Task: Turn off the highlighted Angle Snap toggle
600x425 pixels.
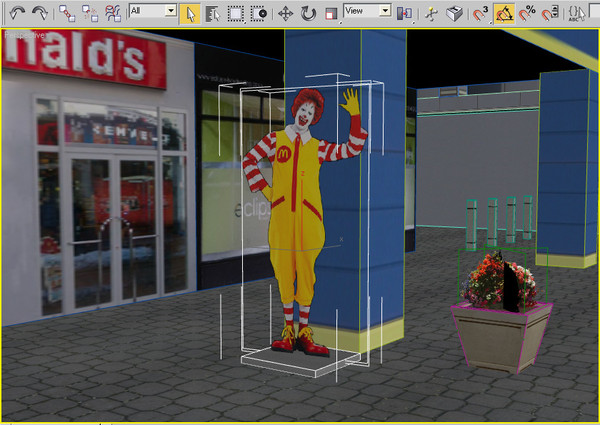Action: [504, 14]
